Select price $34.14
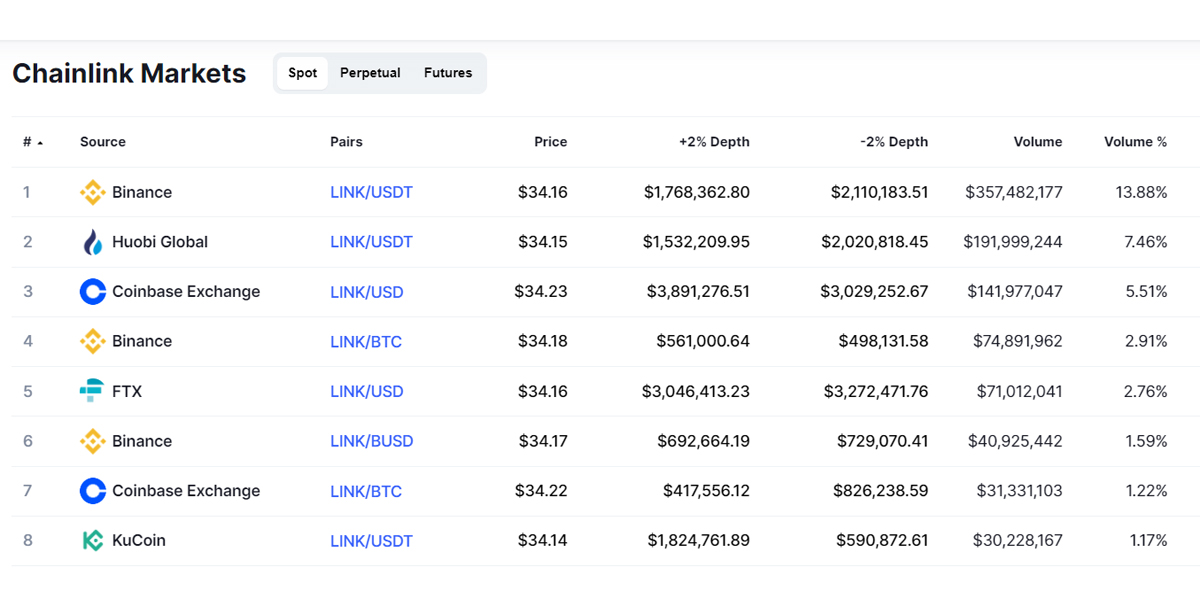Screen dimensions: 1200x600 point(543,541)
